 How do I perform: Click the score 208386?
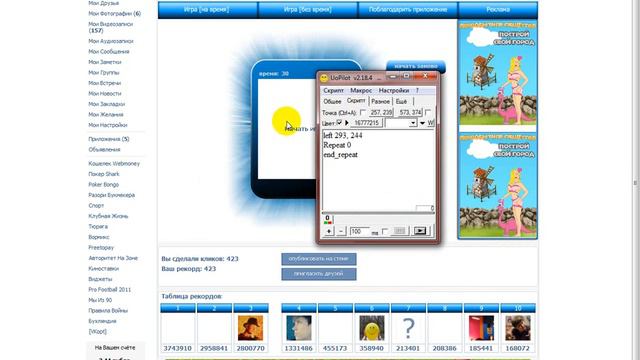[444, 349]
